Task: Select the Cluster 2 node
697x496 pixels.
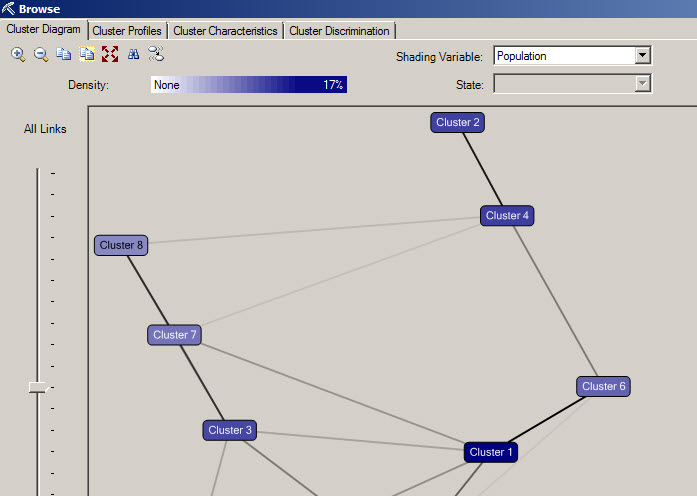Action: (457, 122)
